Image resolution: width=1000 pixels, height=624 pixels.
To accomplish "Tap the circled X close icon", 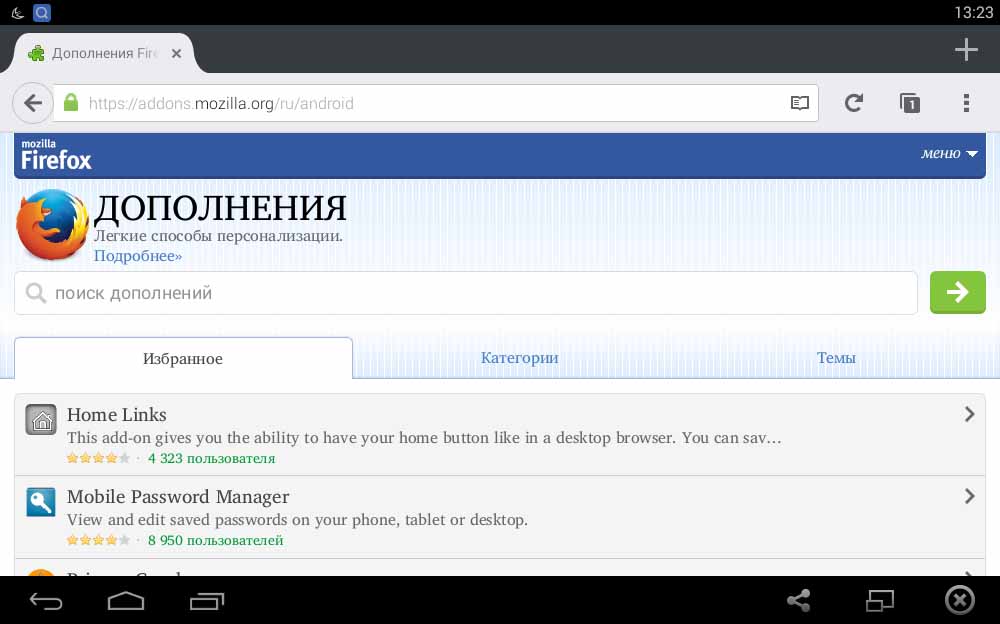I will [x=960, y=600].
